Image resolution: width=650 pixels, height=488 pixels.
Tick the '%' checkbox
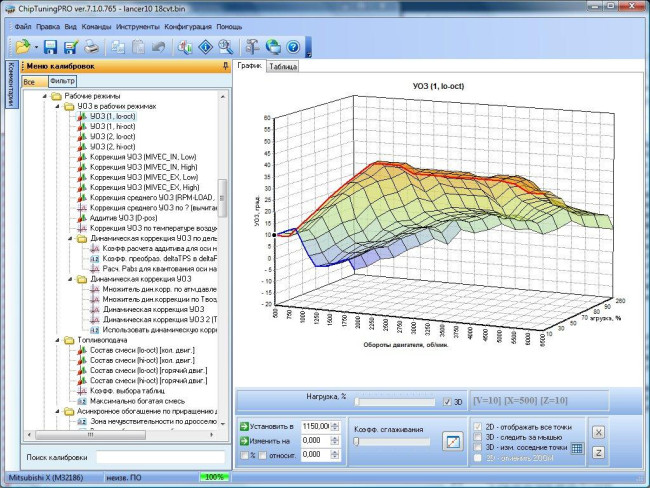pyautogui.click(x=244, y=455)
